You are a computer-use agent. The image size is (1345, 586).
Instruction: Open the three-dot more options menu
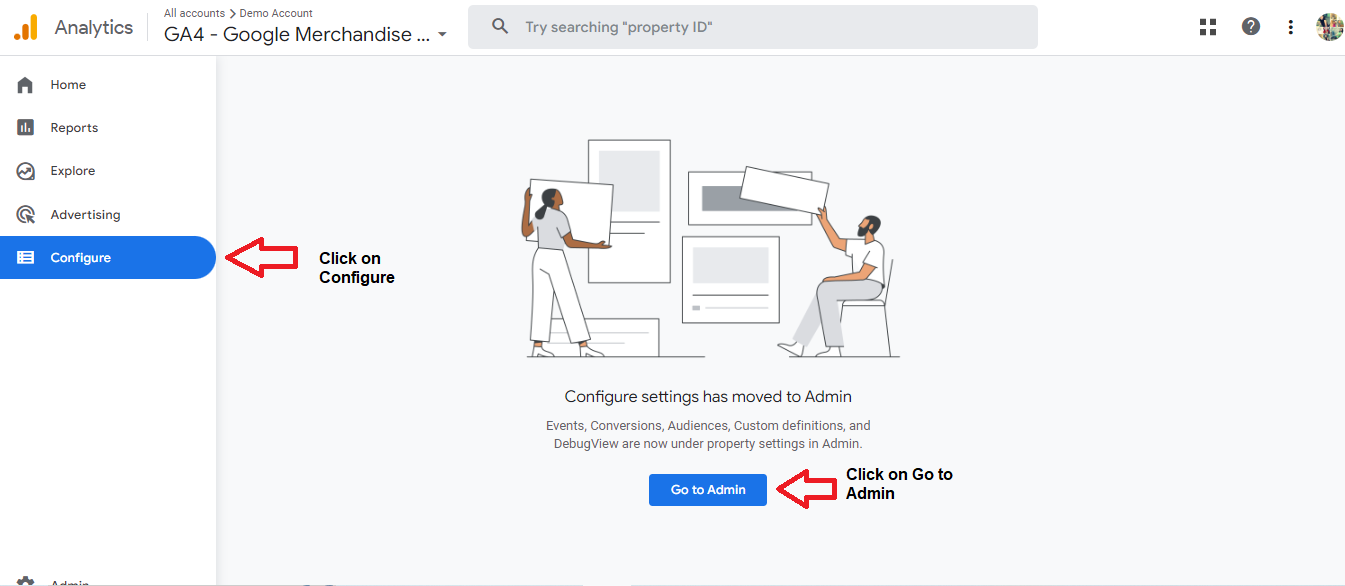pos(1291,27)
